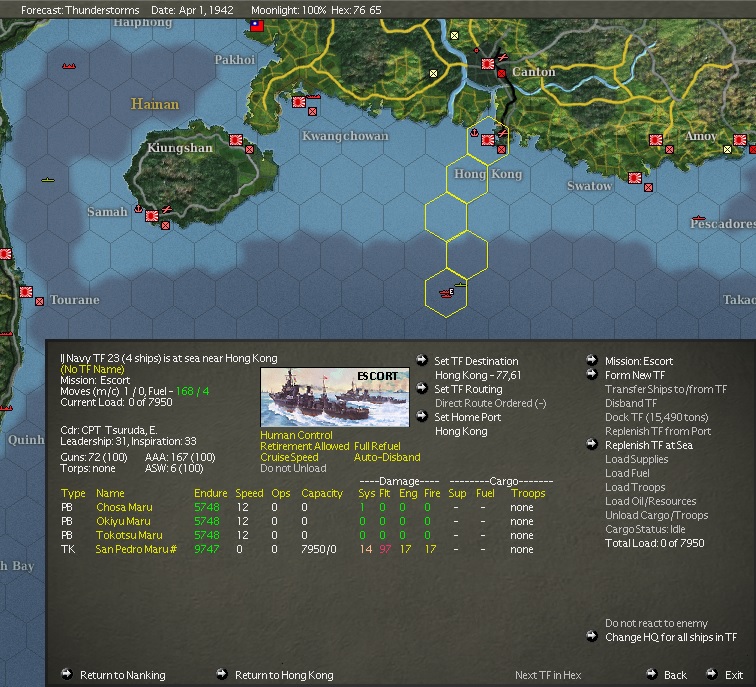Select Replenish TF at Sea
Viewport: 756px width, 687px height.
[x=649, y=445]
